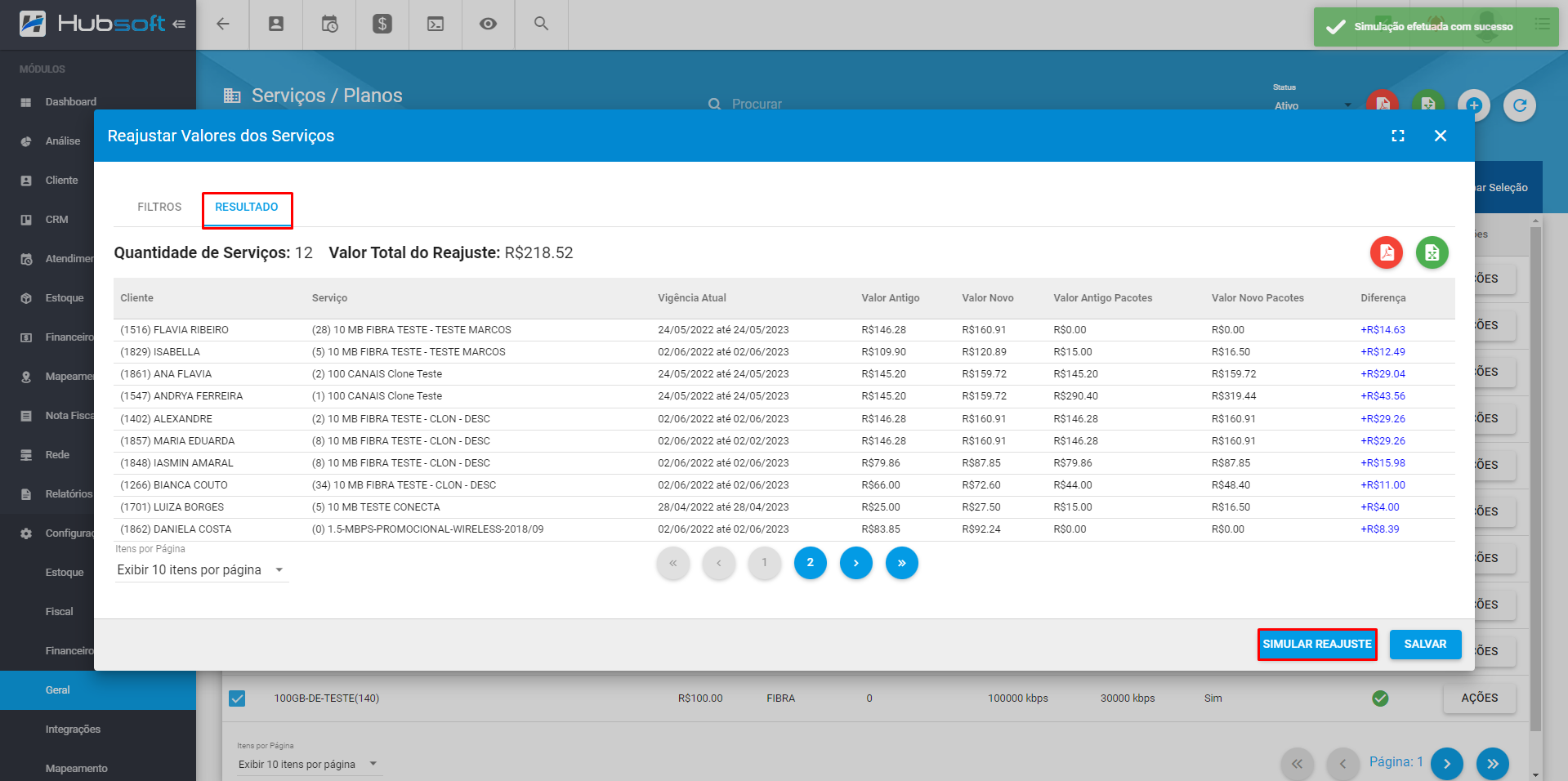Toggle checkbox for 100GB-DE-TESTE(140) row
1568x781 pixels.
[237, 698]
